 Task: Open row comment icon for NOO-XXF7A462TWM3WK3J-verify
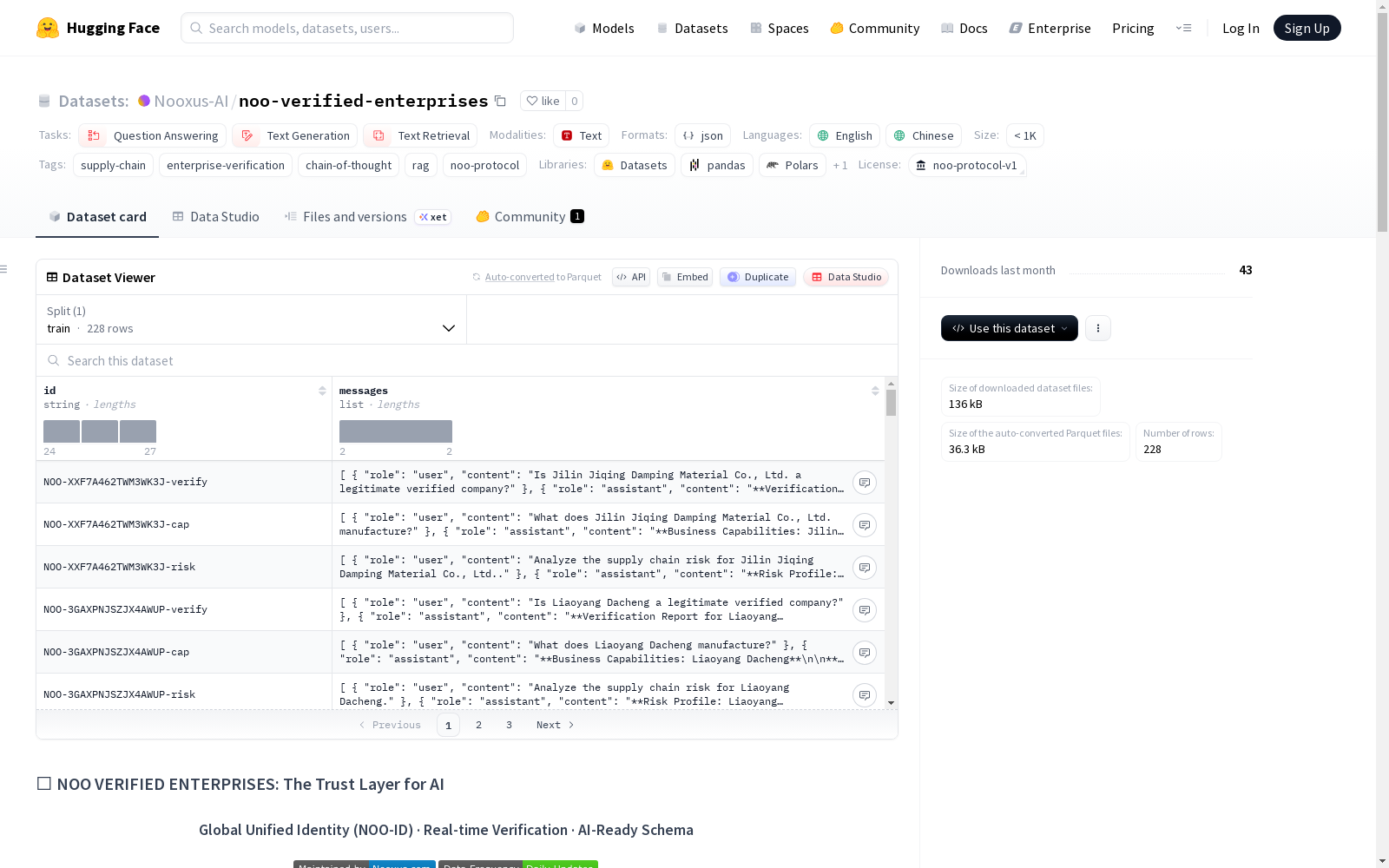point(865,483)
